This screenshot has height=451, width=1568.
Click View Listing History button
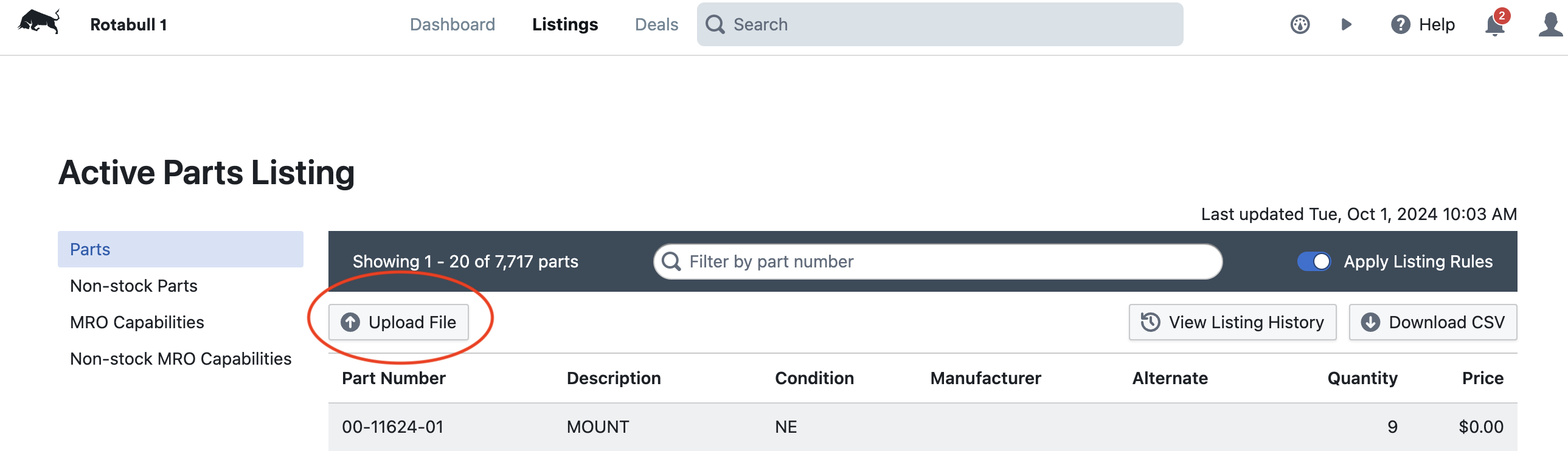1232,323
